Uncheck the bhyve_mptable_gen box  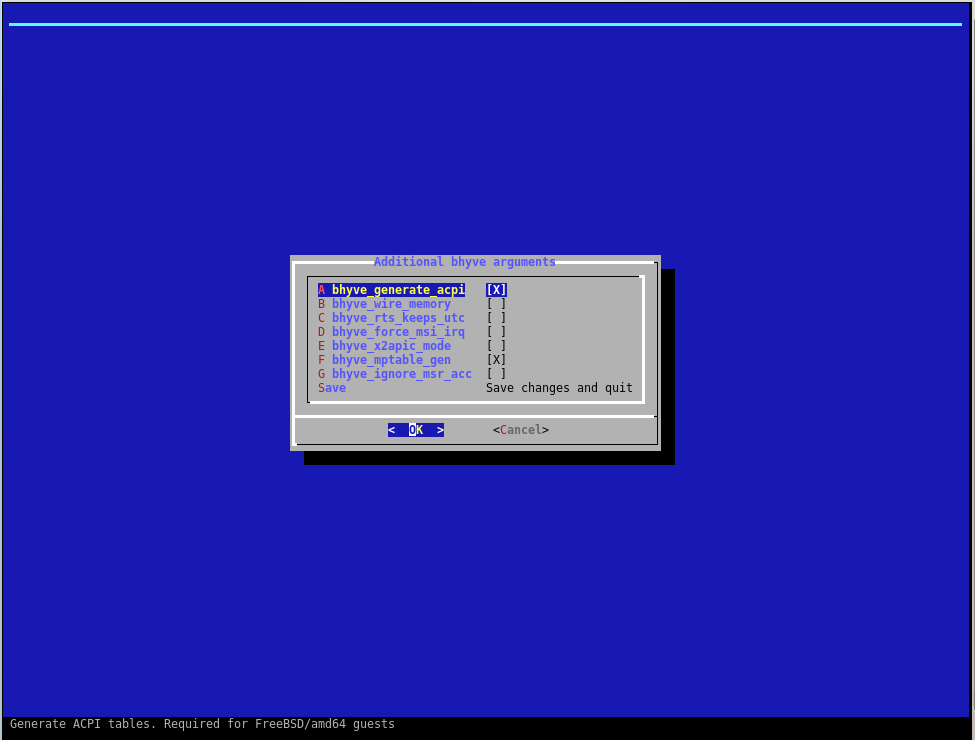[x=496, y=360]
